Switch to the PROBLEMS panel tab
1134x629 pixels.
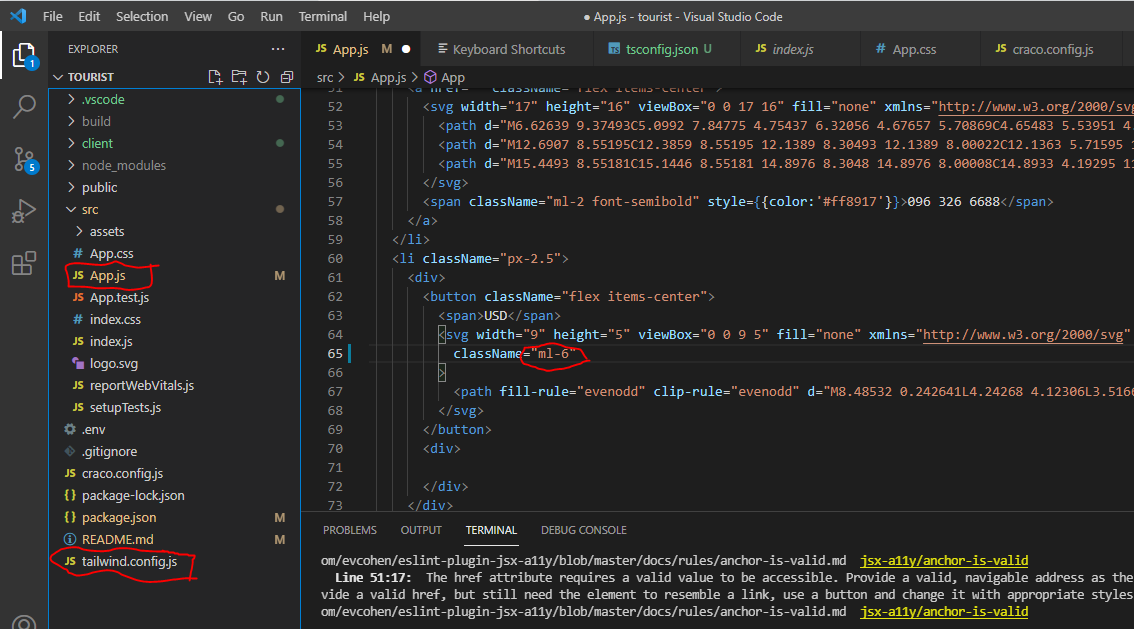350,530
